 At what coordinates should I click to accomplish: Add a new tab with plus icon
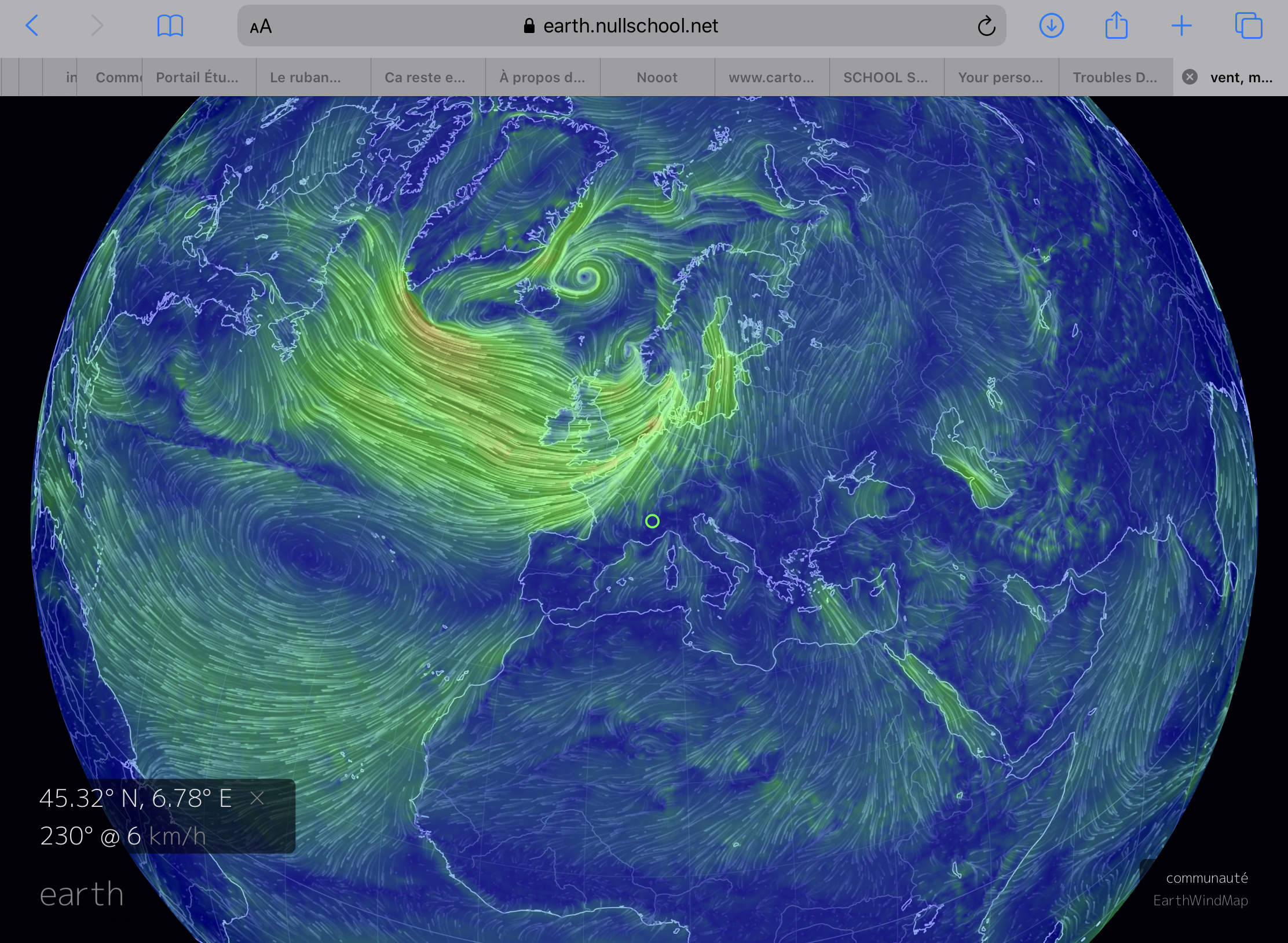point(1181,26)
